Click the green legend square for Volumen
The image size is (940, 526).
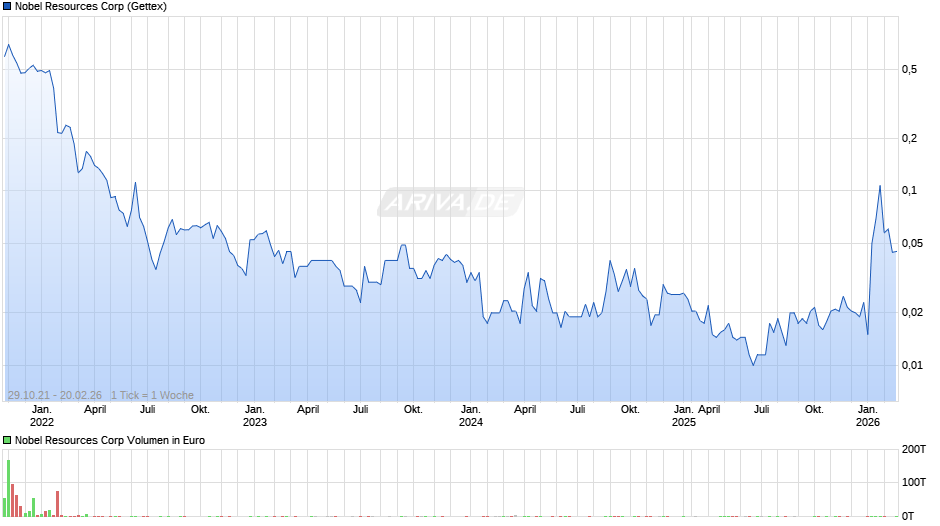click(7, 440)
